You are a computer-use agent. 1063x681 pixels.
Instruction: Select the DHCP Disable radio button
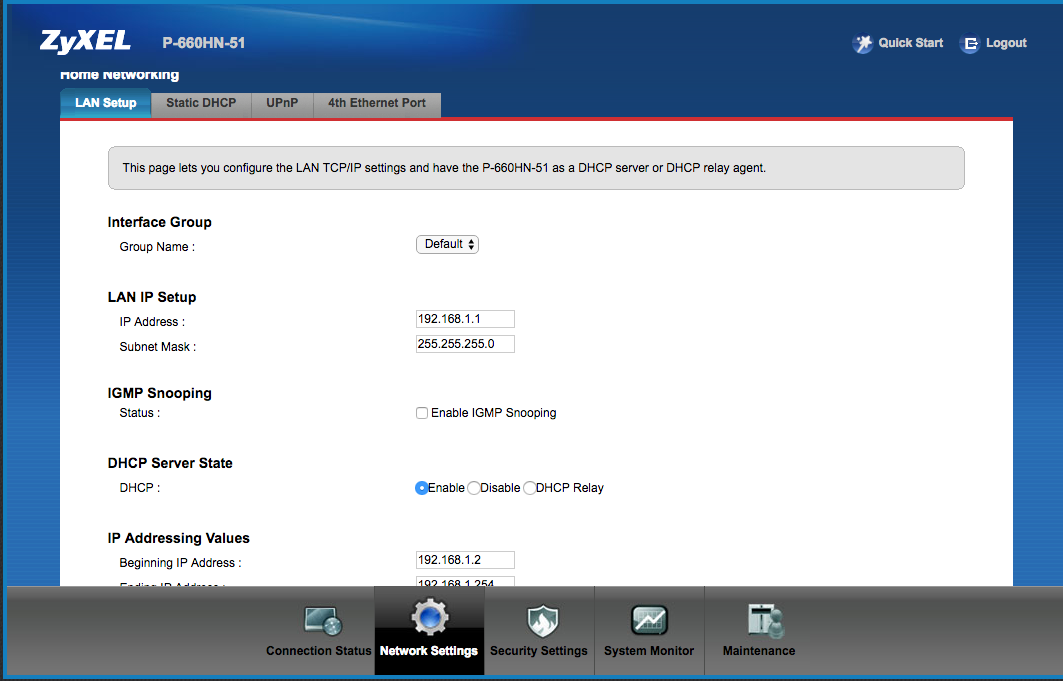click(474, 488)
